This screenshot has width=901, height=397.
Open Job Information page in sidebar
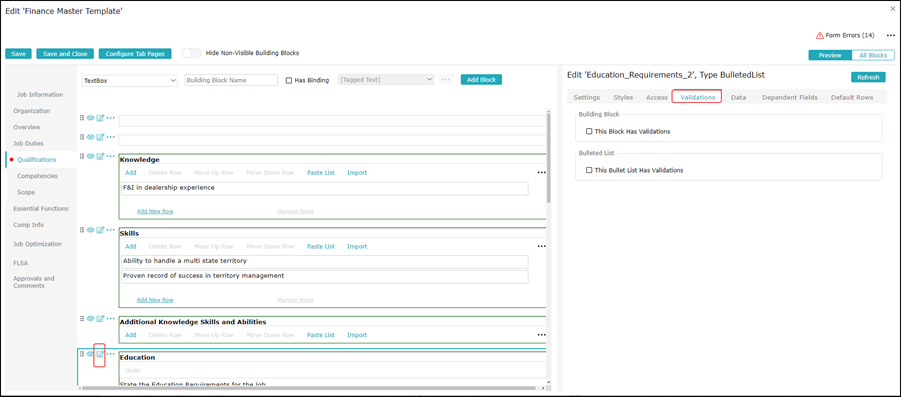[40, 95]
